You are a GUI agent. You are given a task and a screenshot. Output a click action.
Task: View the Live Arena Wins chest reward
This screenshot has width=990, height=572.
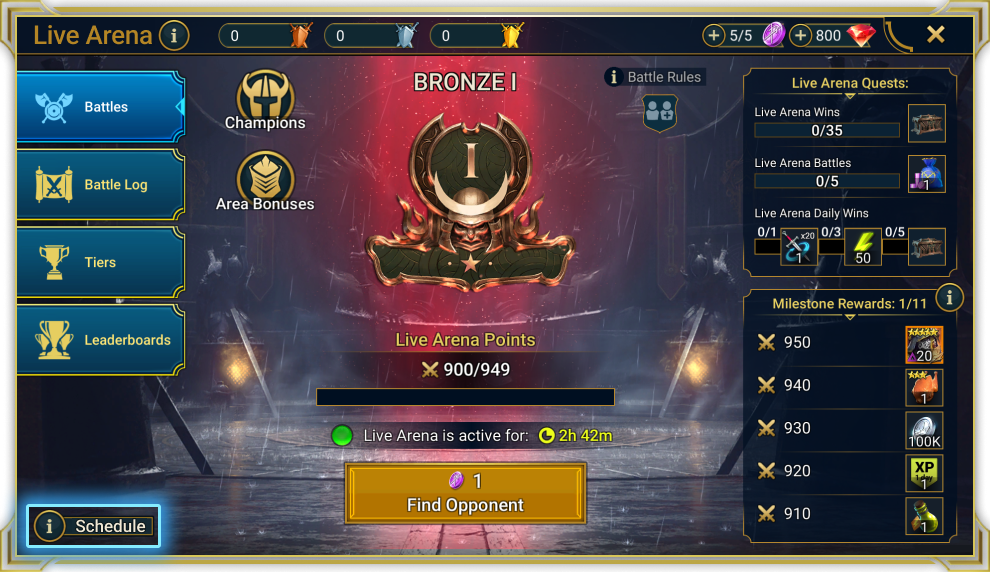pos(926,123)
